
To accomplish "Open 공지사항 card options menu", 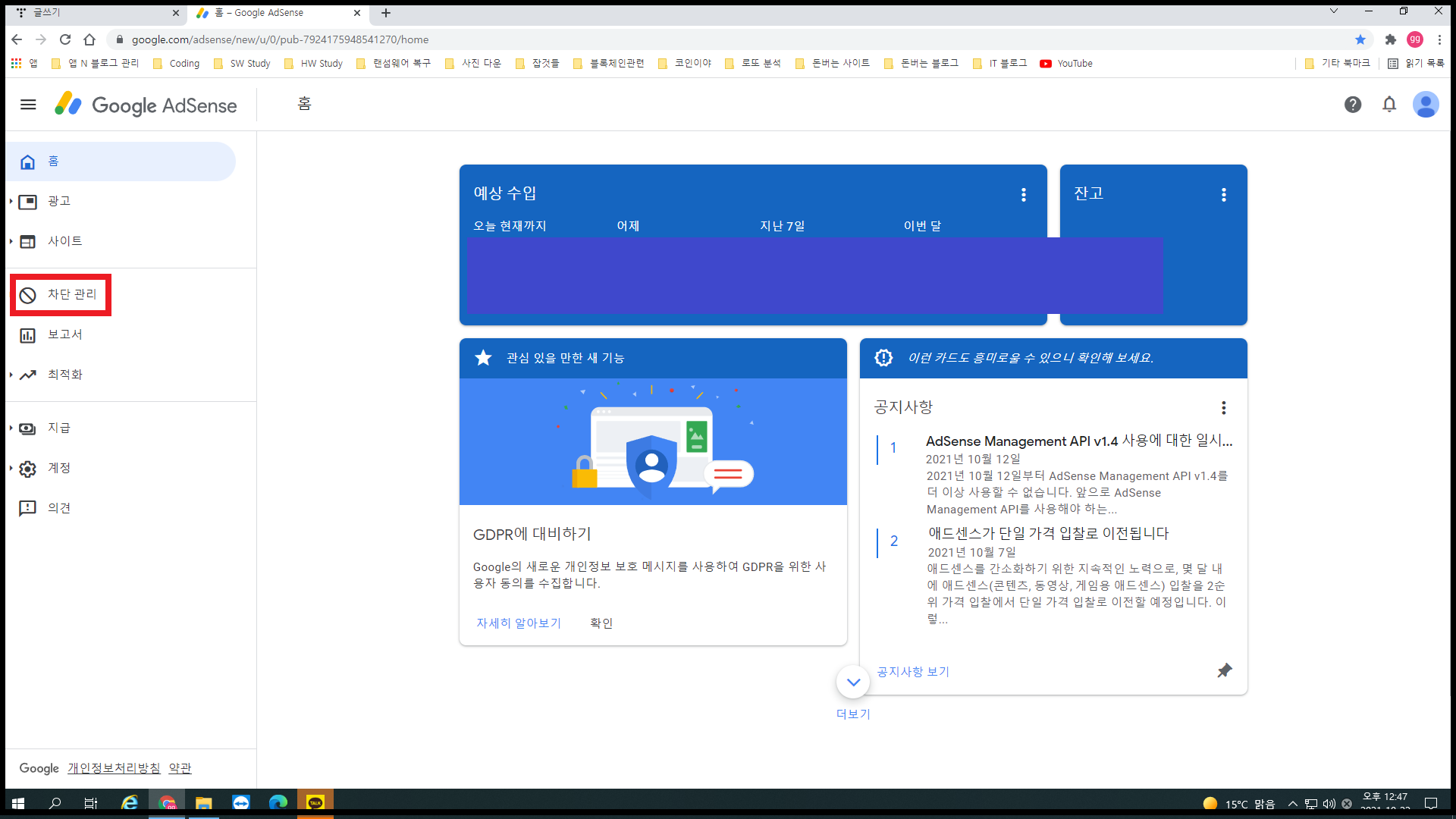I will [1223, 408].
